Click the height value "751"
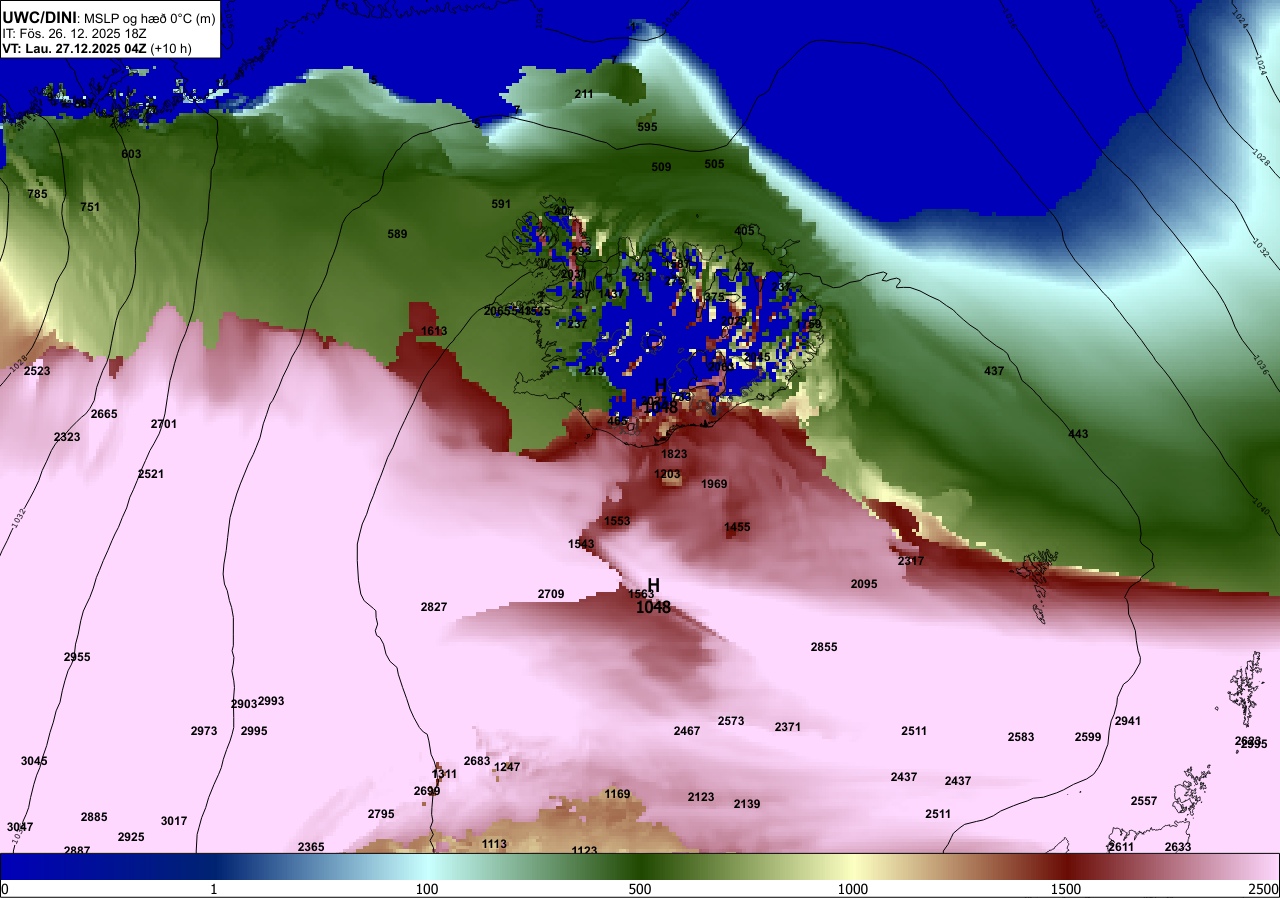This screenshot has width=1280, height=898. click(90, 207)
